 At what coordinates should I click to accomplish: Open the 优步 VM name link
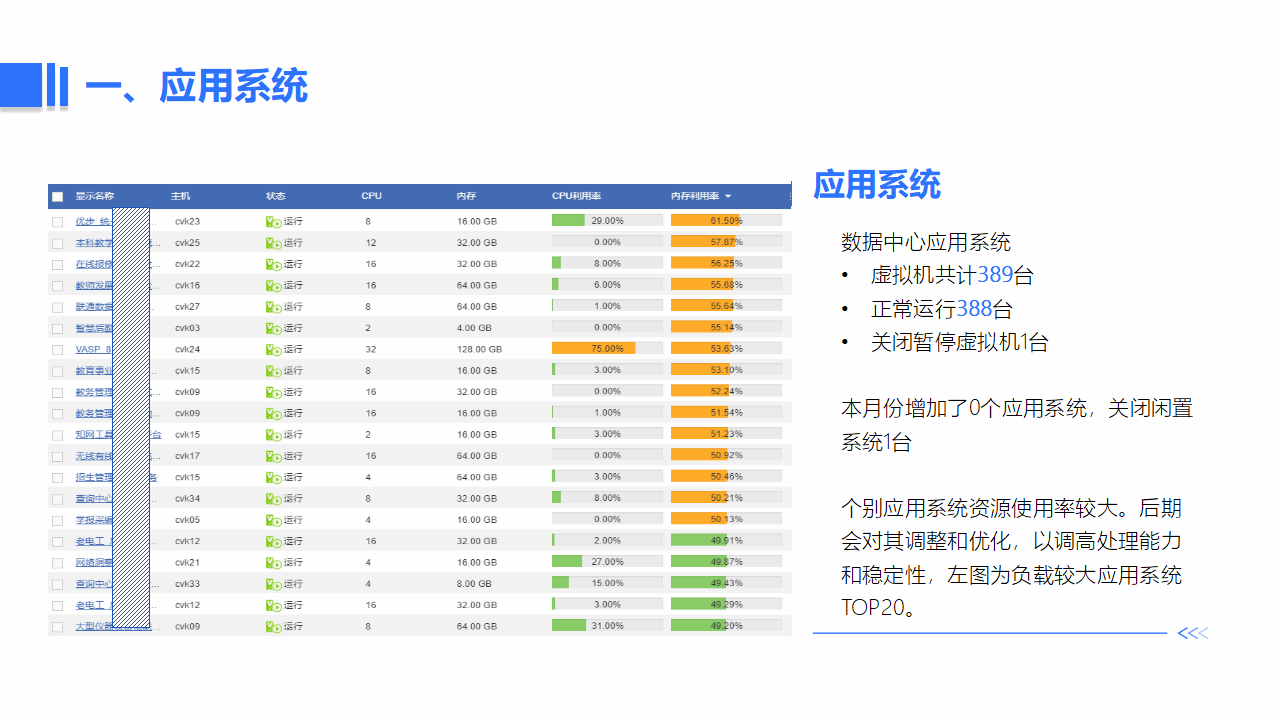[x=94, y=221]
